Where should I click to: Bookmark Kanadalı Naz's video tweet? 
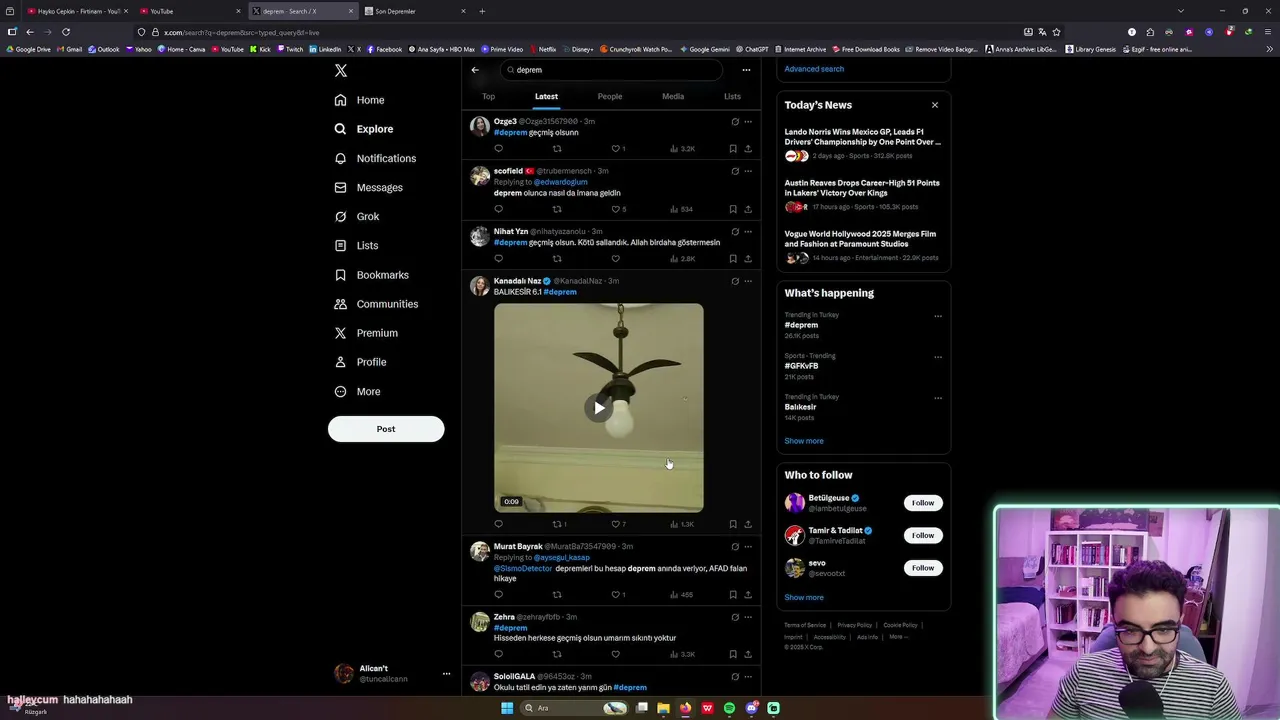click(x=733, y=524)
